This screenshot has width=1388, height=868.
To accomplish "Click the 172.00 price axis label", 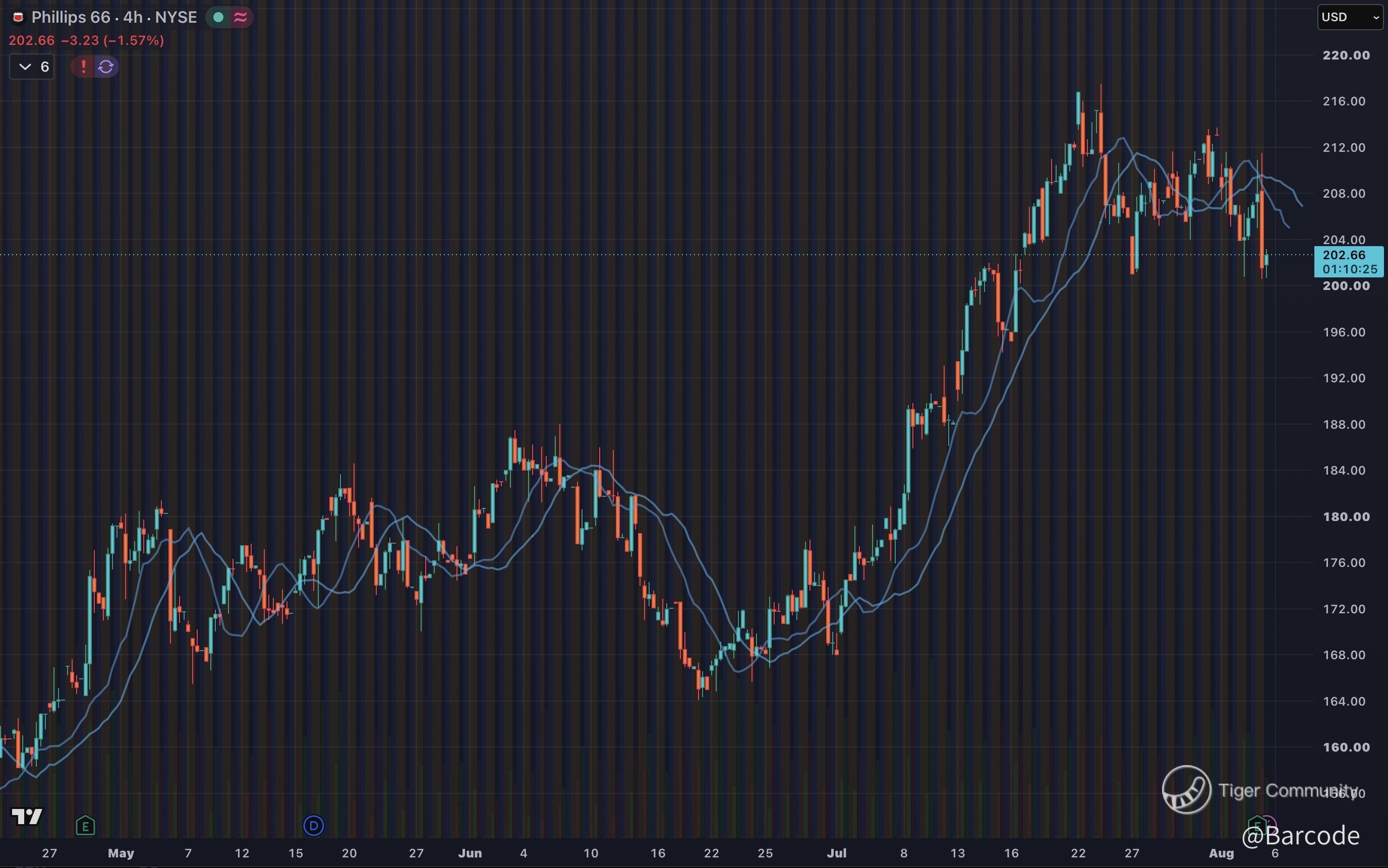I will (x=1344, y=609).
